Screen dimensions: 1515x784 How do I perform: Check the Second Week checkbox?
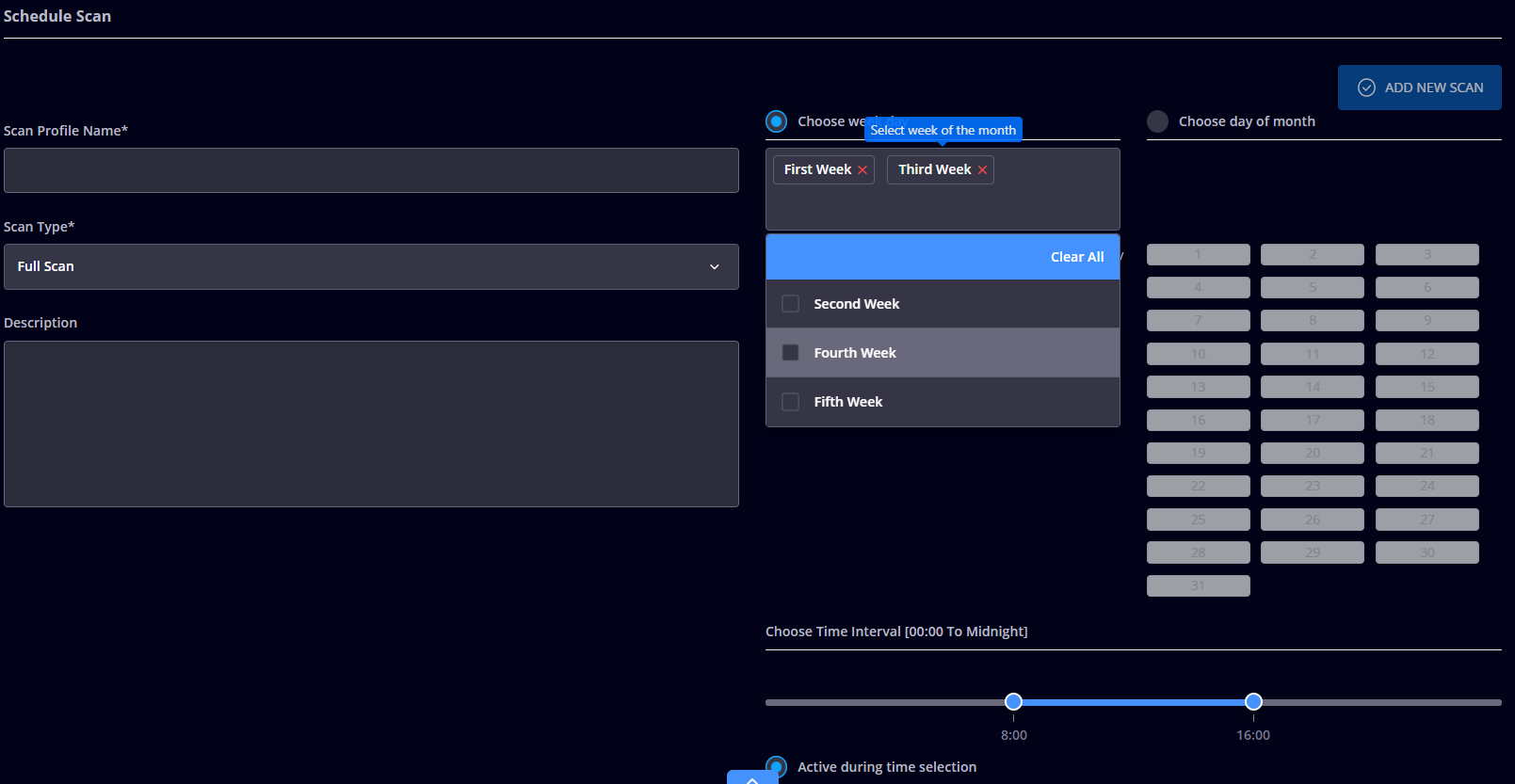tap(791, 304)
